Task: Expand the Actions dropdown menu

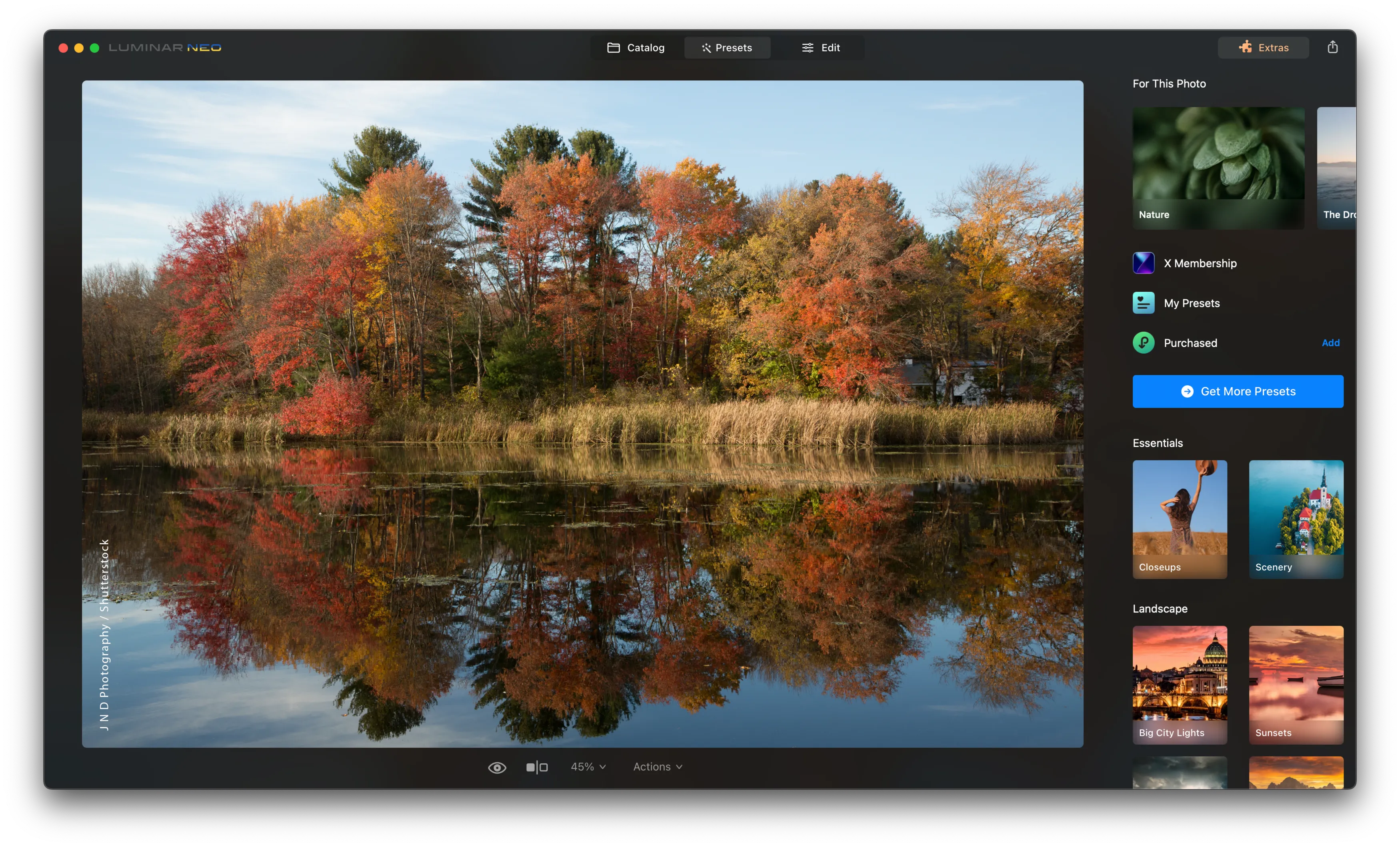Action: 657,767
